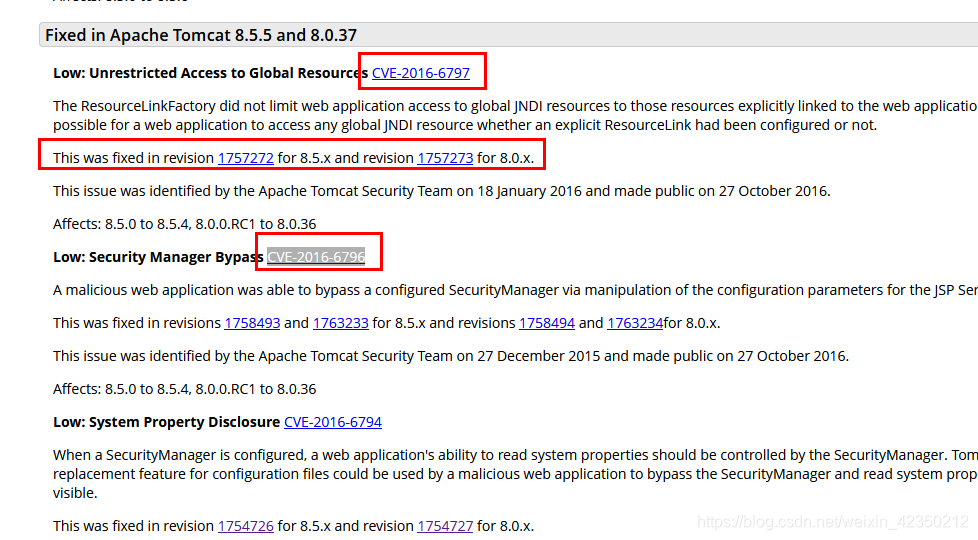This screenshot has height=540, width=978.
Task: Open revision 1754726 link
Action: point(246,526)
